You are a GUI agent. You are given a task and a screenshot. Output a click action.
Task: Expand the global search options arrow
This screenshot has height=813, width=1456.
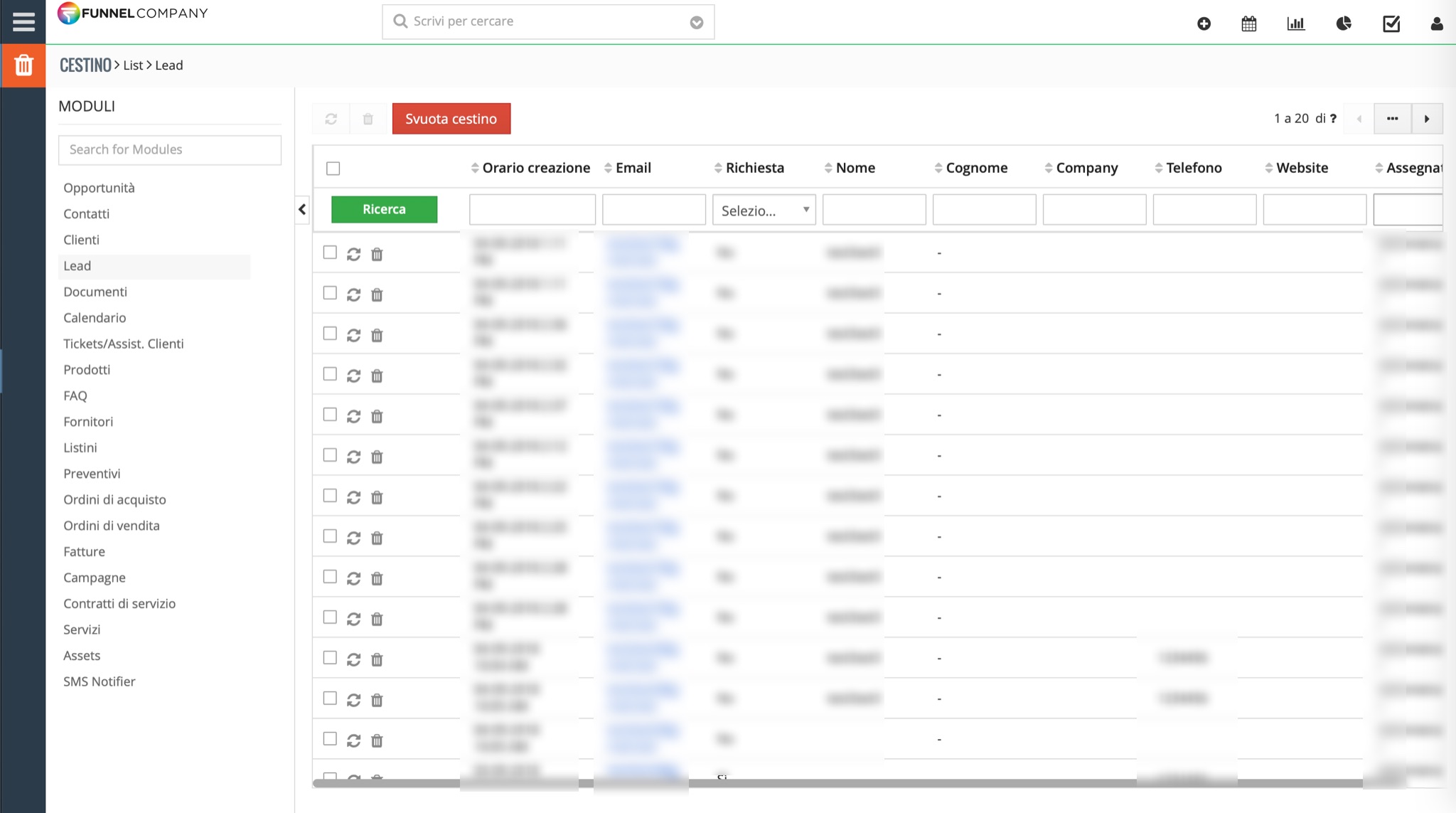[697, 23]
